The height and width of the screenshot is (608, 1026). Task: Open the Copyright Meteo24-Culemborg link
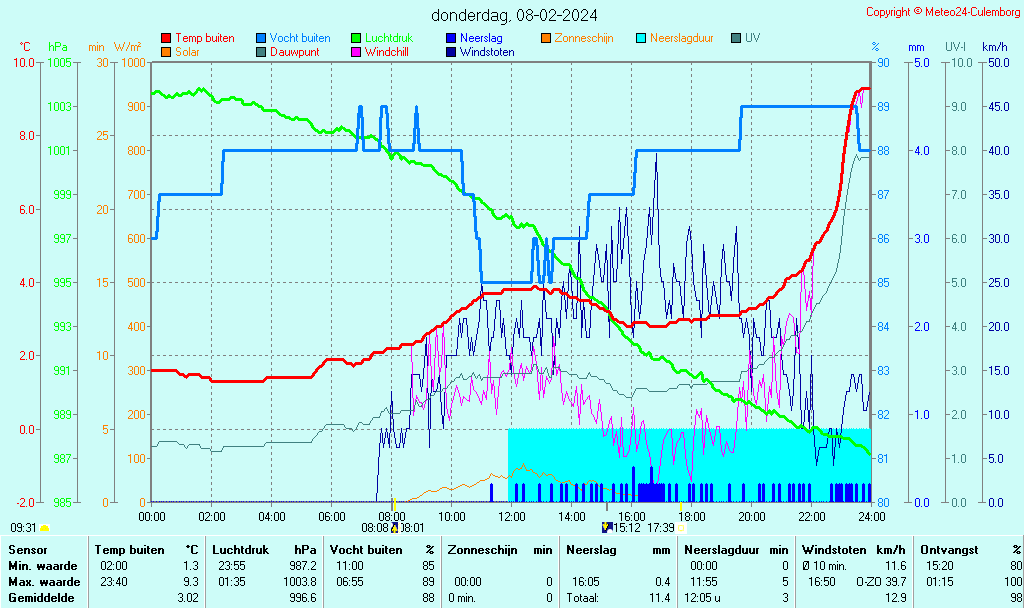coord(943,12)
